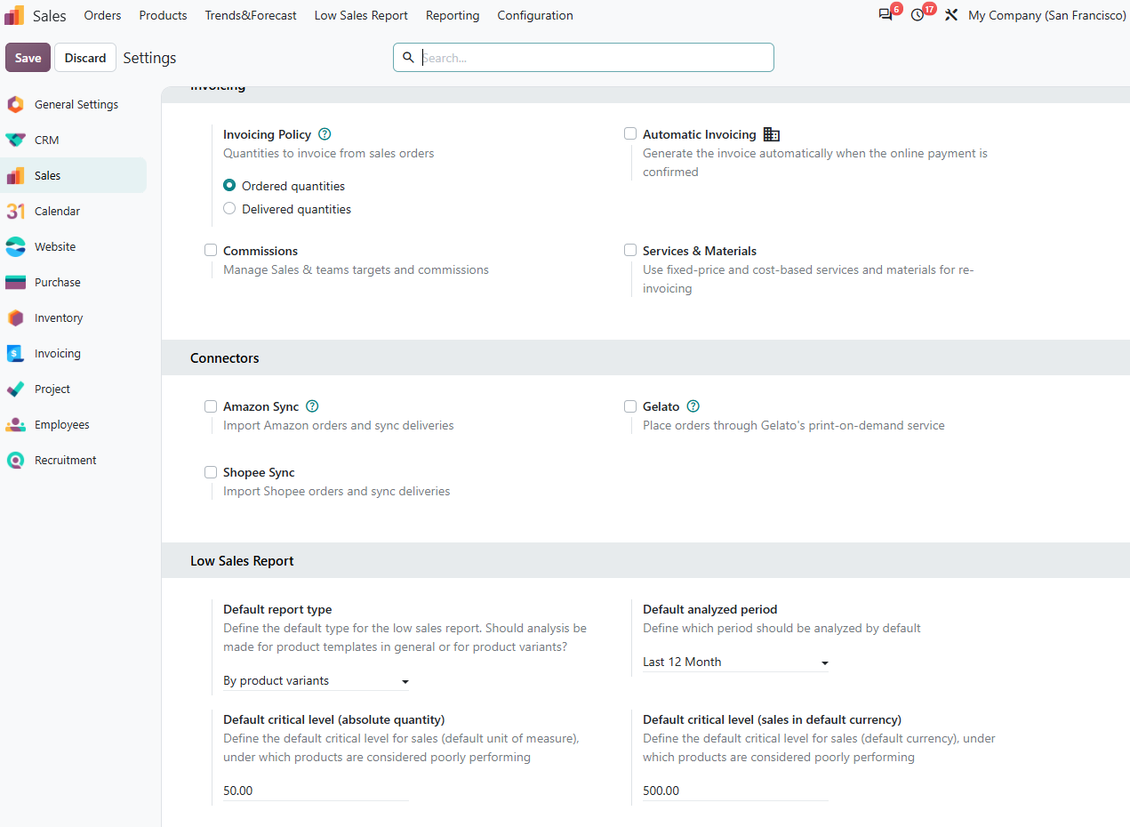Select Delivered quantities radio option
The height and width of the screenshot is (827, 1130).
click(229, 208)
